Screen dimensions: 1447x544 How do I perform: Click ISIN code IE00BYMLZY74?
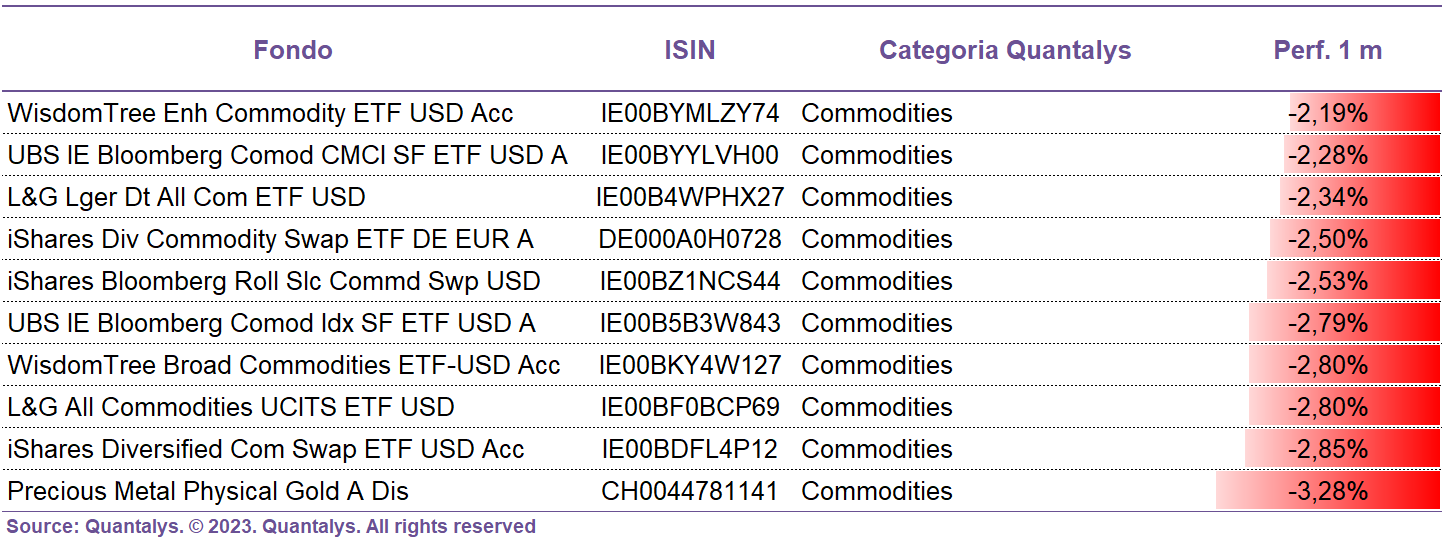(690, 113)
